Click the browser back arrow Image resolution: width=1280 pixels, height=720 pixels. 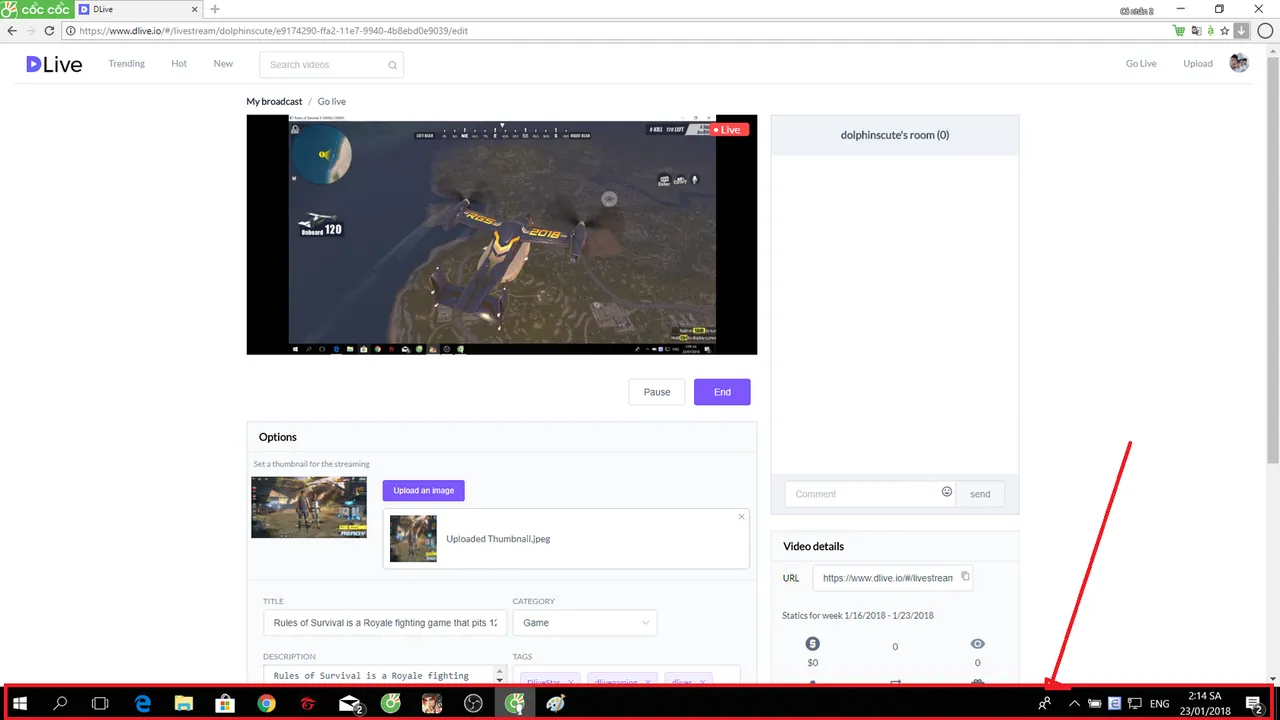pyautogui.click(x=12, y=31)
